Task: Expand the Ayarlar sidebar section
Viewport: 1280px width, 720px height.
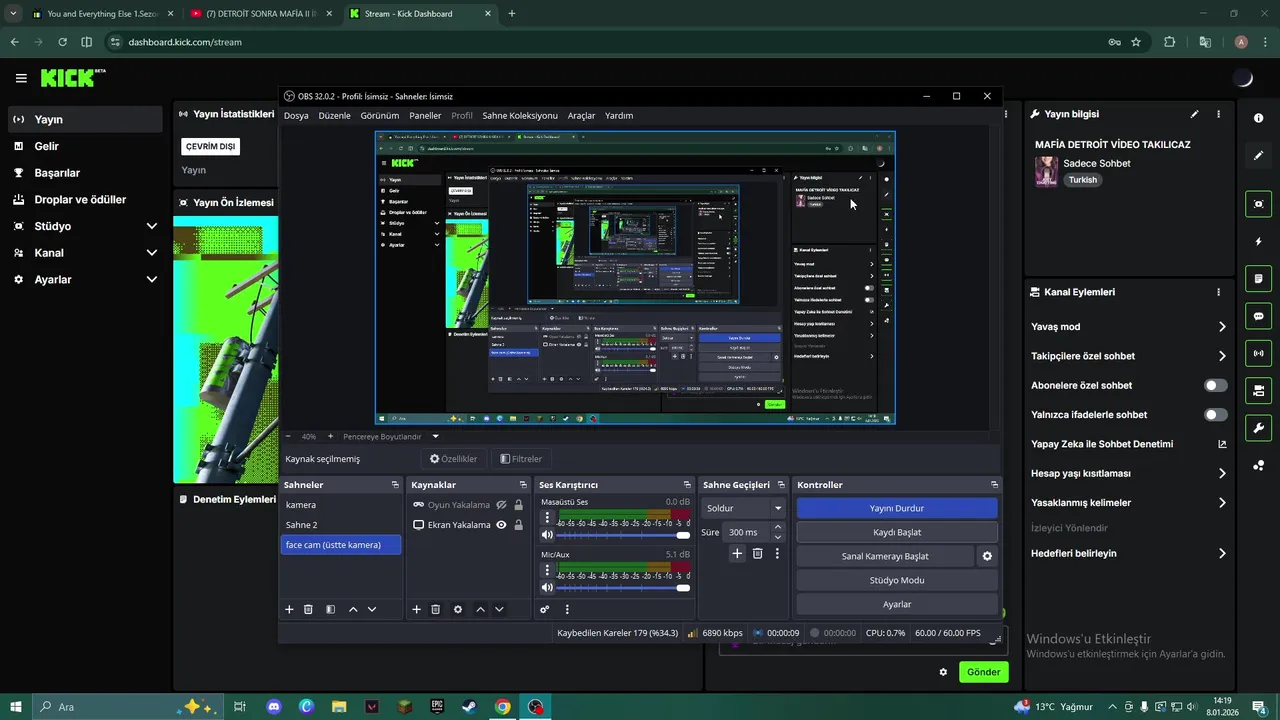Action: [152, 280]
